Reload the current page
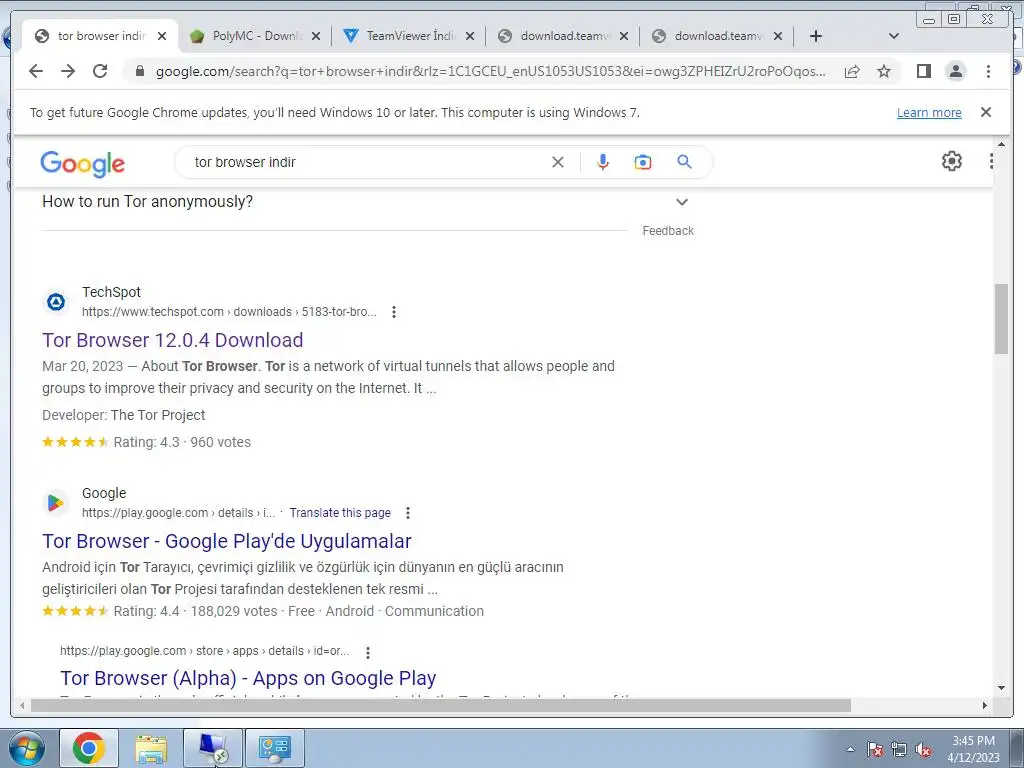1024x768 pixels. [100, 71]
